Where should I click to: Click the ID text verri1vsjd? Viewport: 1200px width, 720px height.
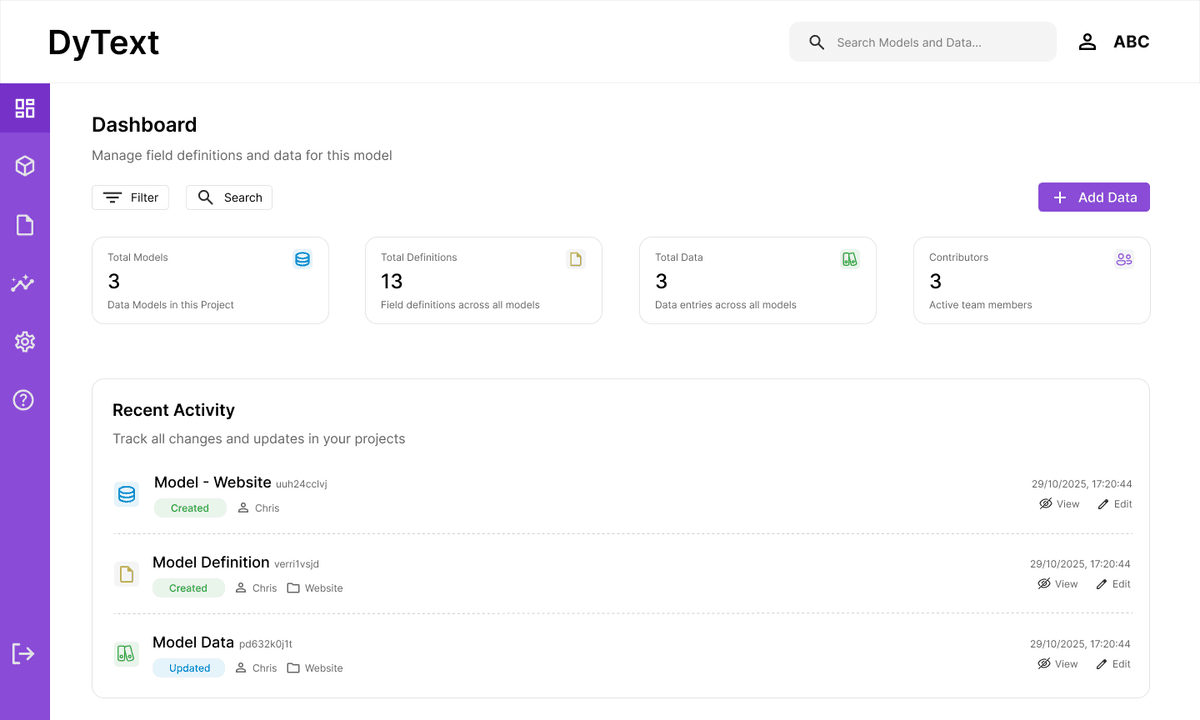[x=297, y=564]
